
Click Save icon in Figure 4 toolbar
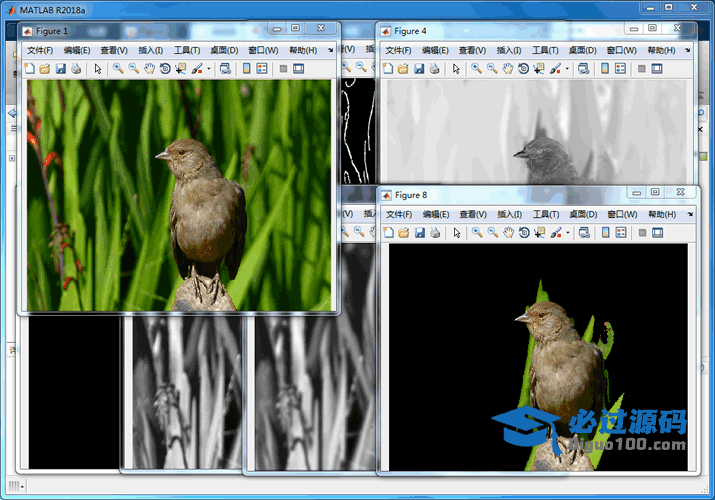(x=419, y=69)
